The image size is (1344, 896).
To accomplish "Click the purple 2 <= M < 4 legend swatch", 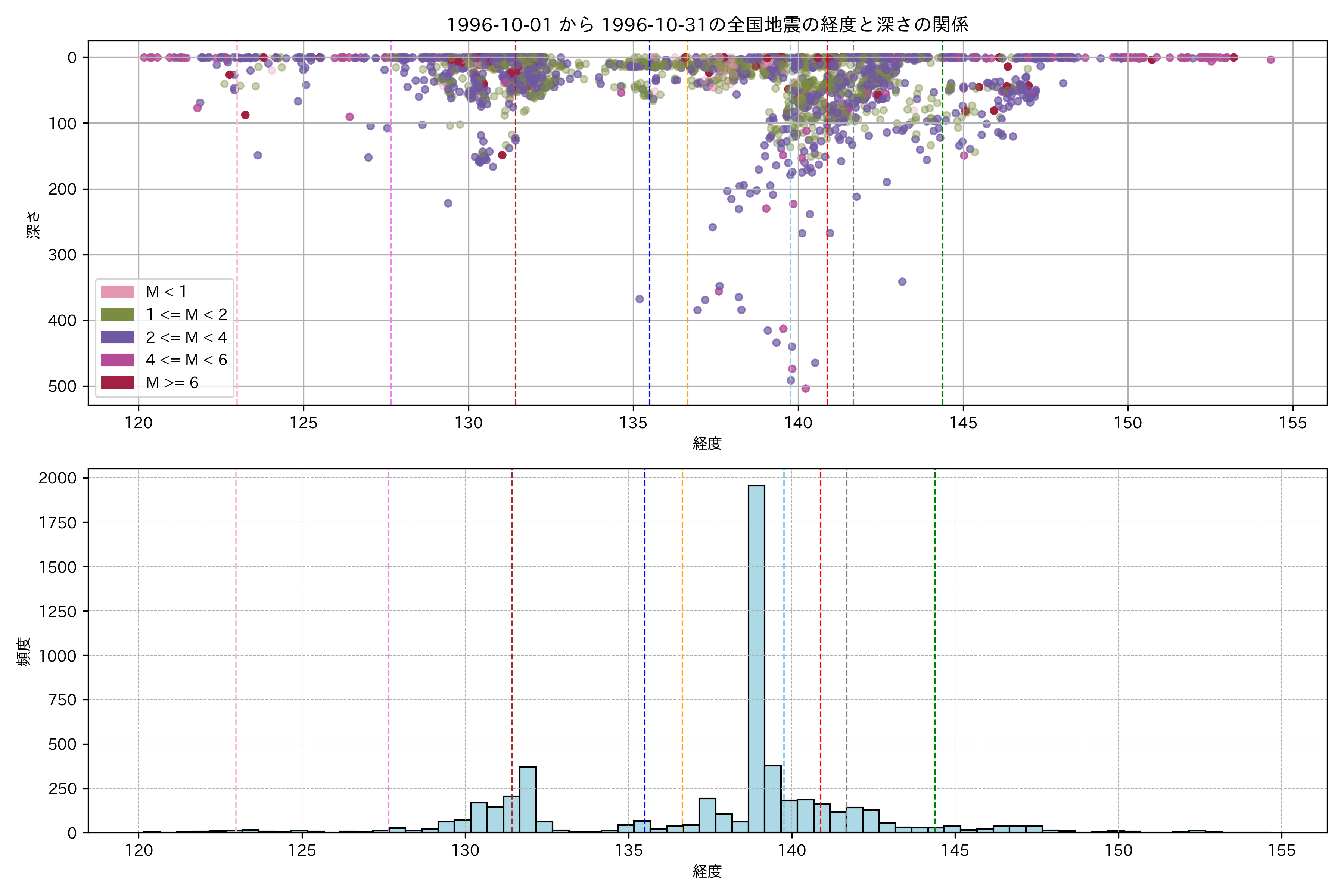I will [x=117, y=337].
